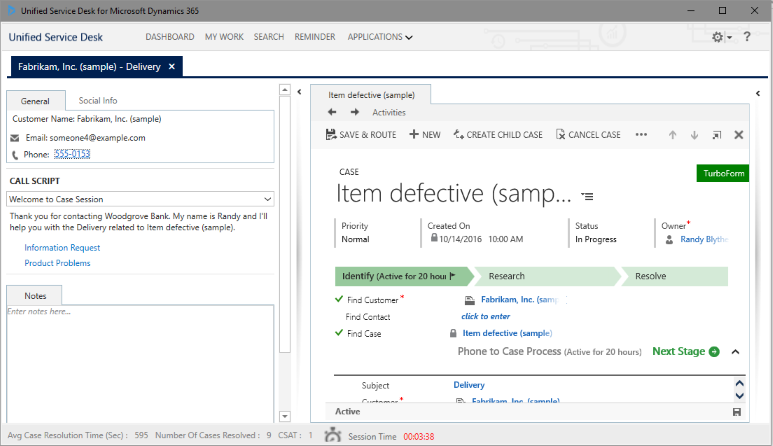
Task: Open the settings gear menu
Action: pos(722,37)
